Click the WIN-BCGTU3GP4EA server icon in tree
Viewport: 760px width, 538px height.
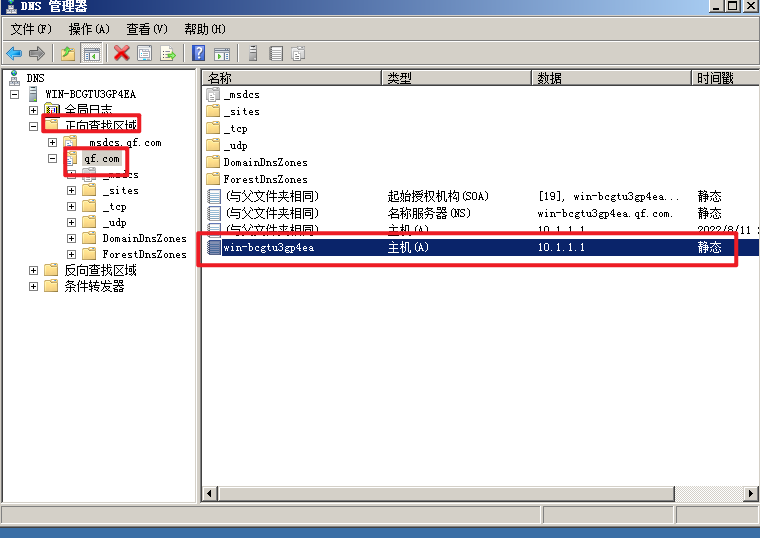pos(33,94)
